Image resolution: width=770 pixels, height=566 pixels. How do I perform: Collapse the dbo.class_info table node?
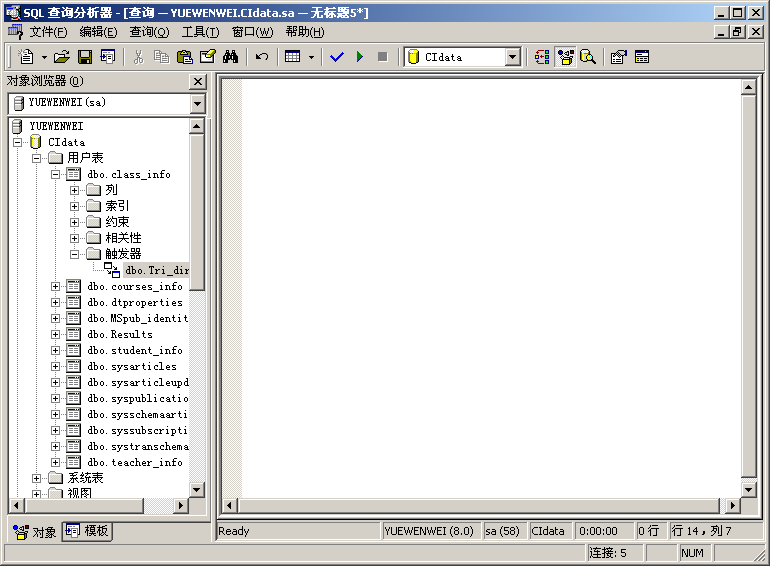click(x=55, y=174)
